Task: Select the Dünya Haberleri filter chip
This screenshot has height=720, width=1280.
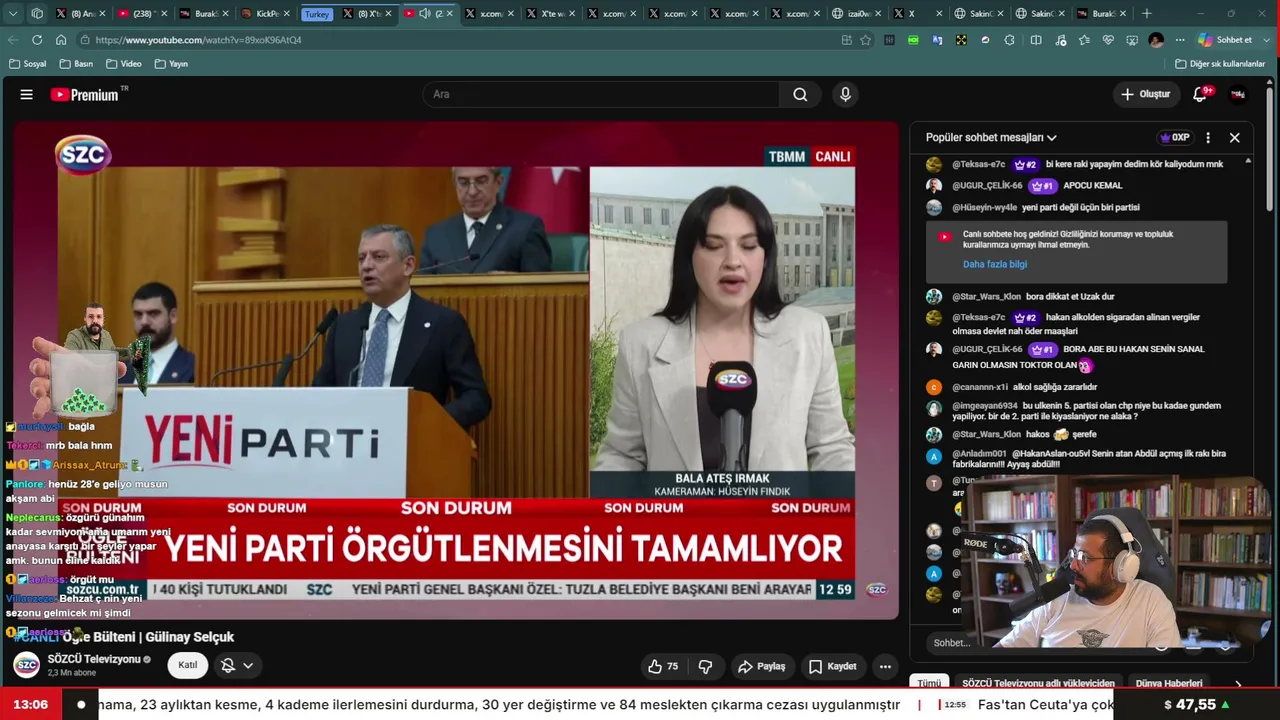Action: click(x=1169, y=684)
